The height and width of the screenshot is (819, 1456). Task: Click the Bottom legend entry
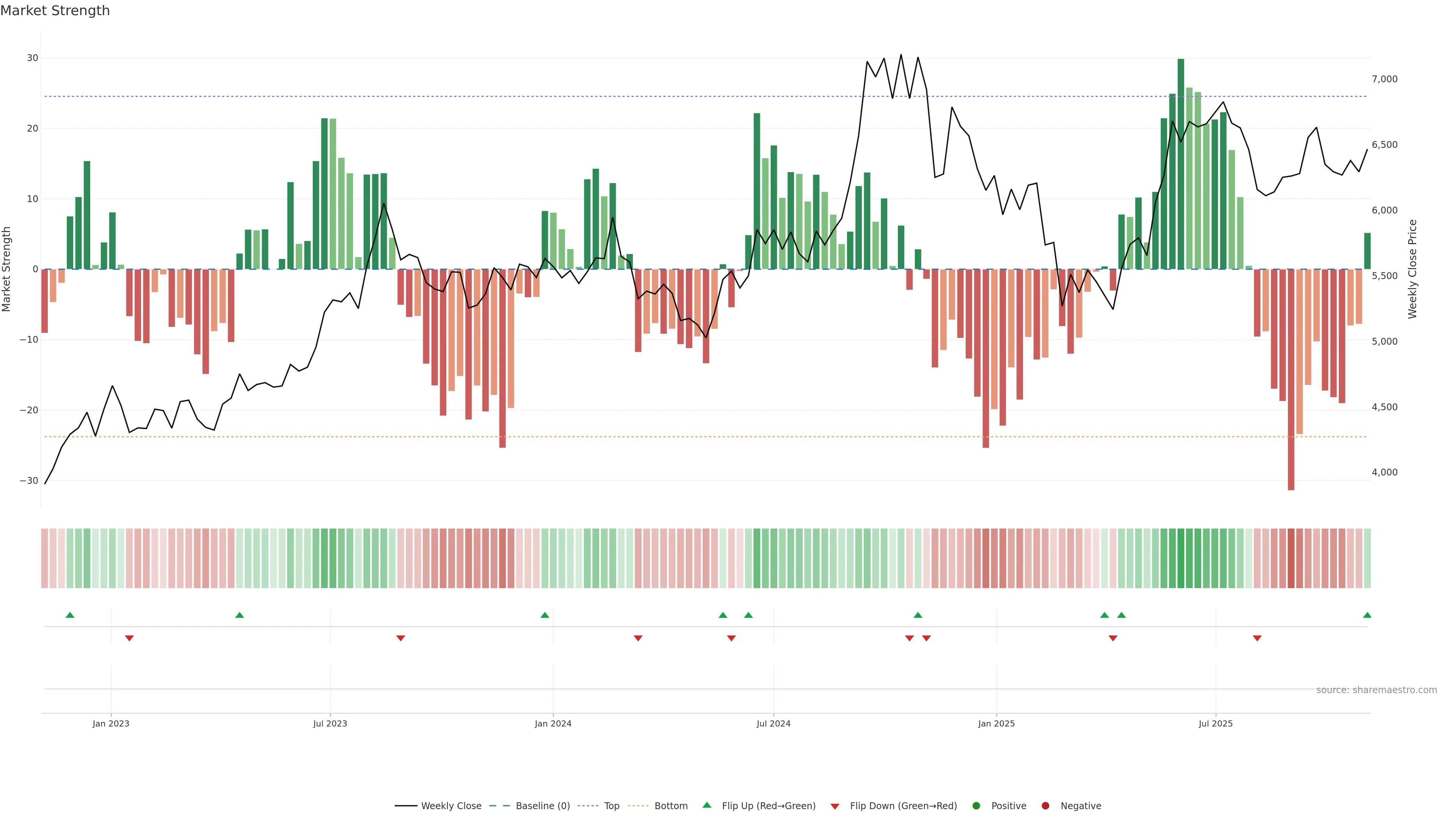pyautogui.click(x=670, y=805)
